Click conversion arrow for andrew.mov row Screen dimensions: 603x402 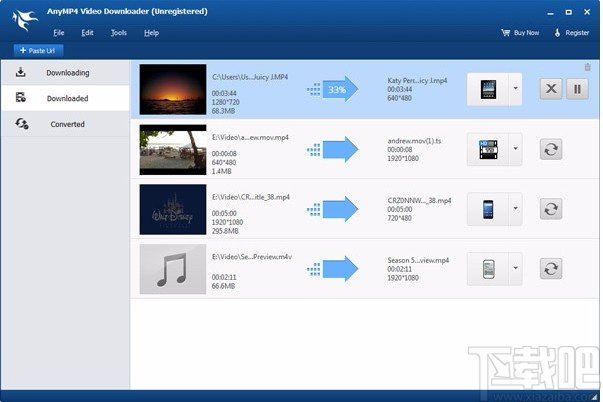coord(333,149)
